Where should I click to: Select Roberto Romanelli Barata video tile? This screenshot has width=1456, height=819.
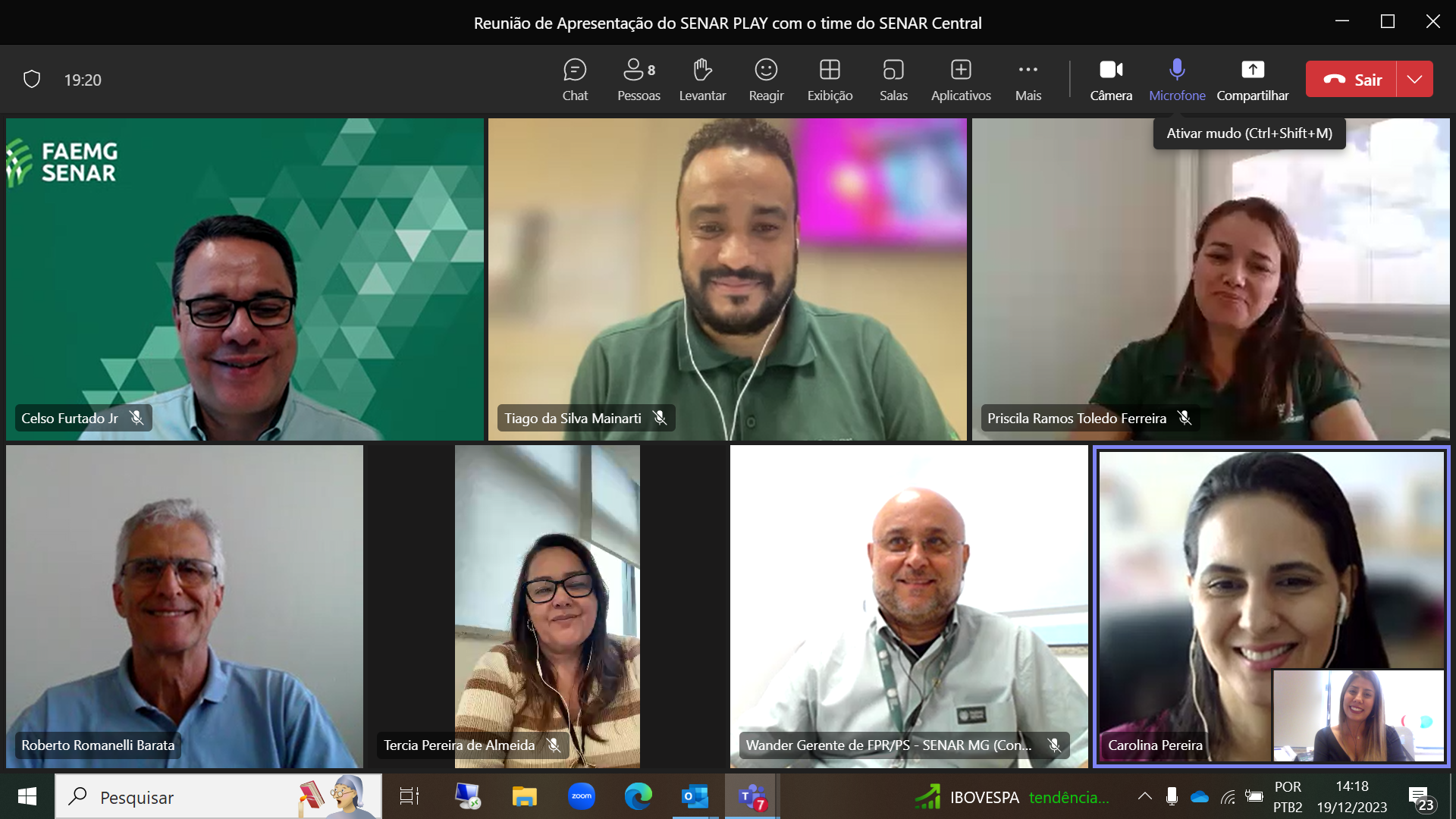click(184, 607)
